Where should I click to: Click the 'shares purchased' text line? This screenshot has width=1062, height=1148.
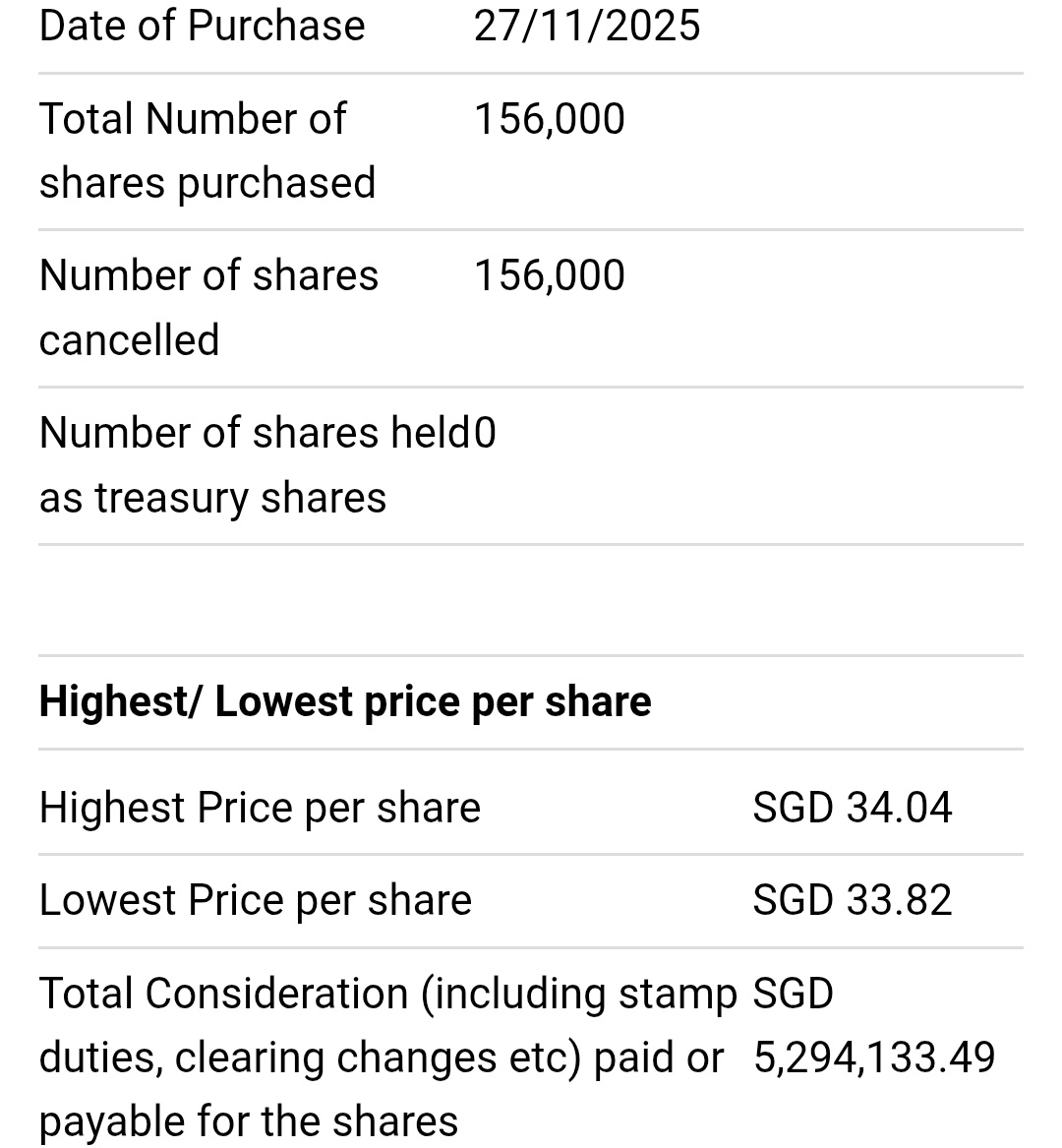click(x=207, y=183)
